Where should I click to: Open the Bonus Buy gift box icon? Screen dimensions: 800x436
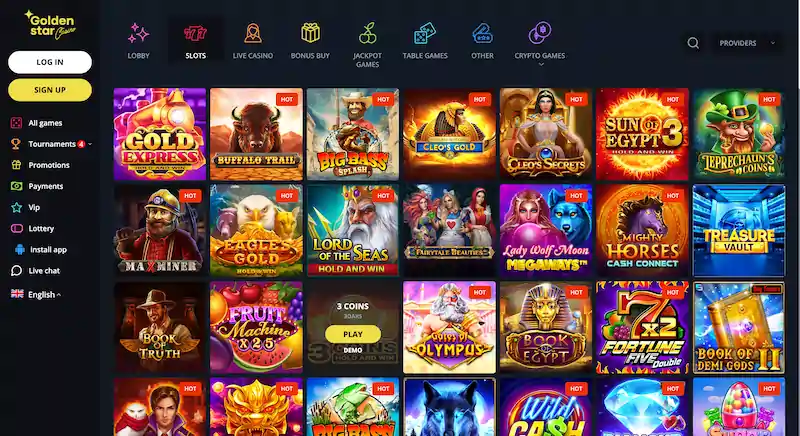click(x=310, y=33)
